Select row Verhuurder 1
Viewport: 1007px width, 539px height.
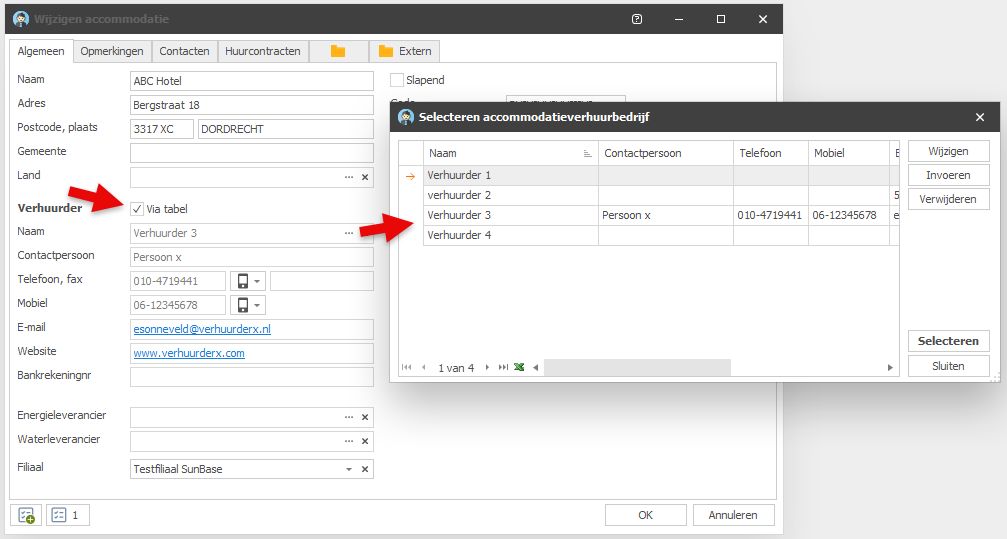click(649, 175)
